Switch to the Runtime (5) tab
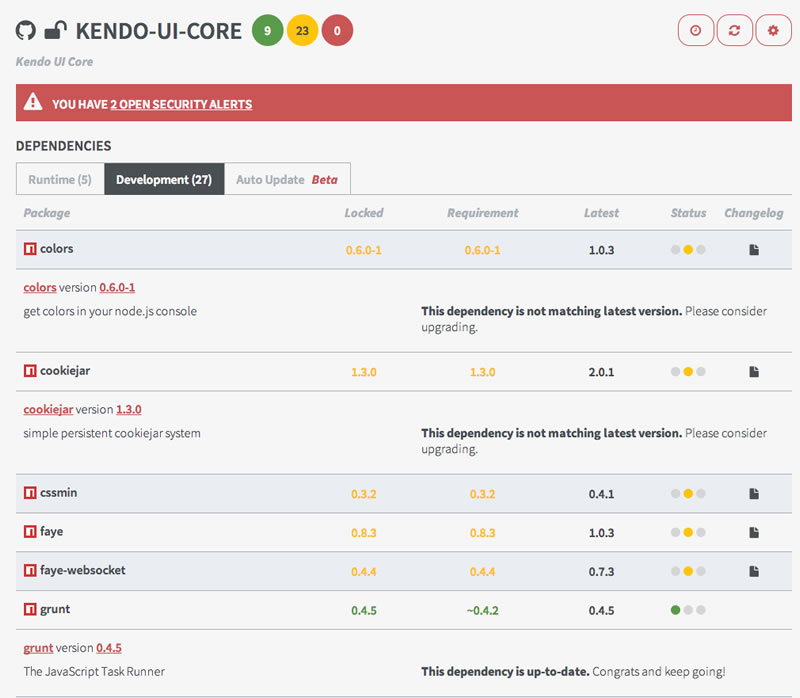 (60, 179)
